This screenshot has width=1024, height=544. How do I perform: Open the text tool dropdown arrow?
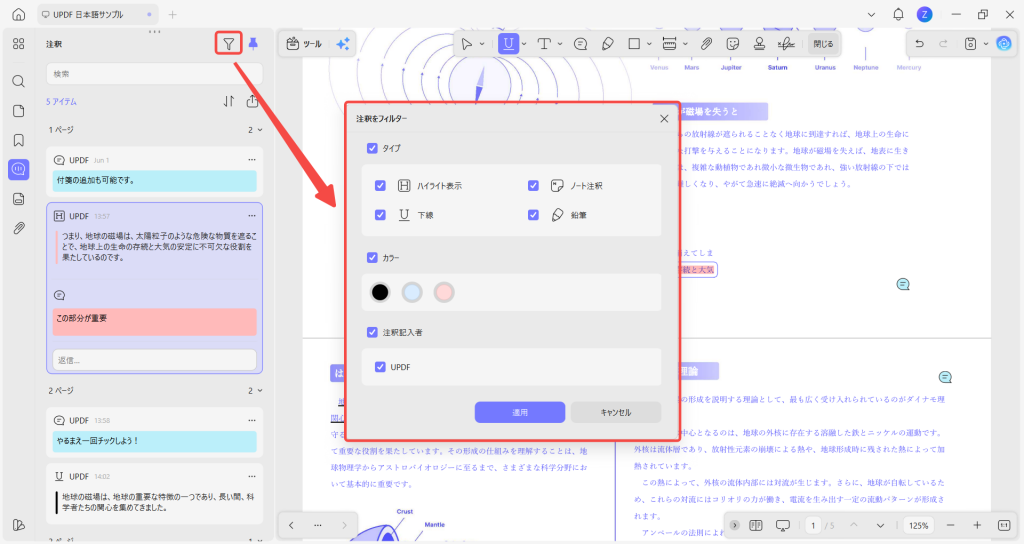[x=560, y=44]
